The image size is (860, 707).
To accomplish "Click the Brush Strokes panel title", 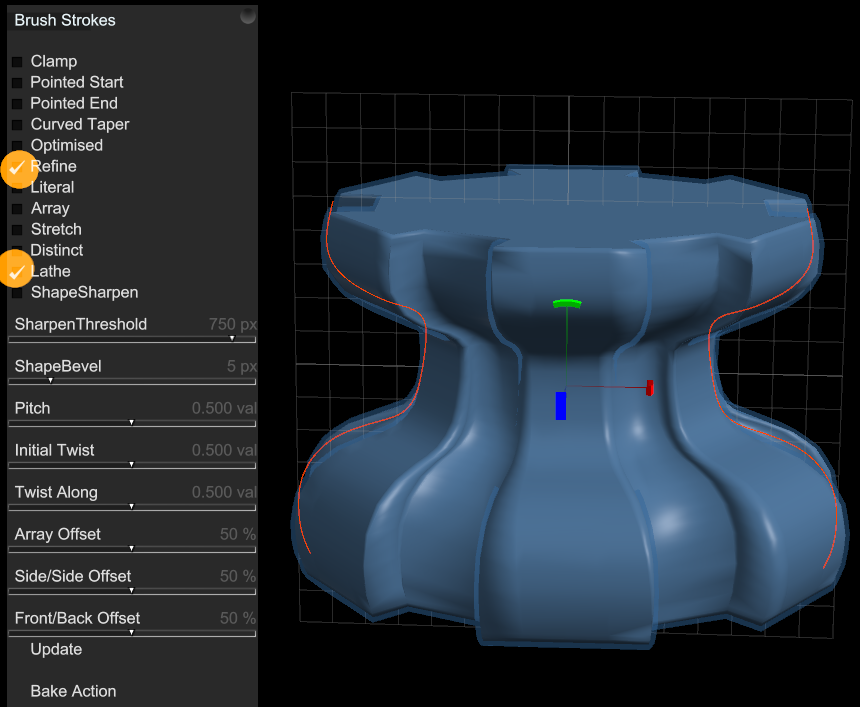I will [x=65, y=20].
